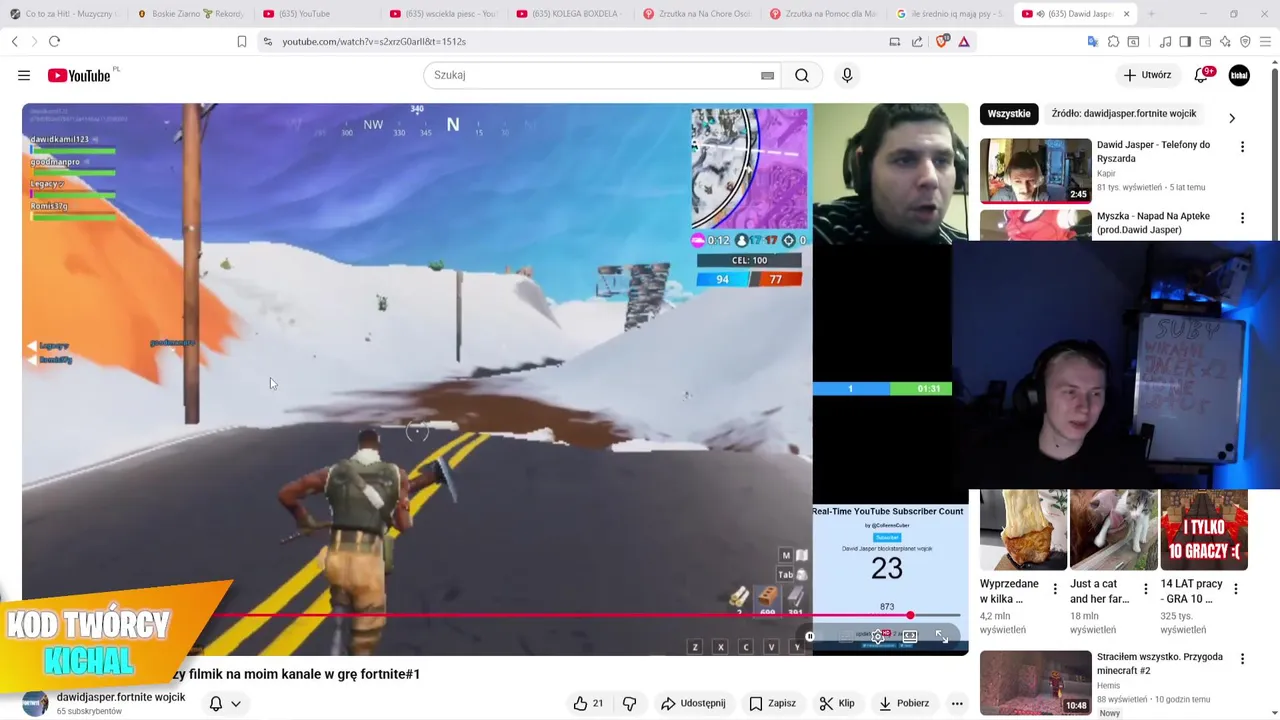The image size is (1280, 720).
Task: Open the translate page icon
Action: pos(1092,41)
